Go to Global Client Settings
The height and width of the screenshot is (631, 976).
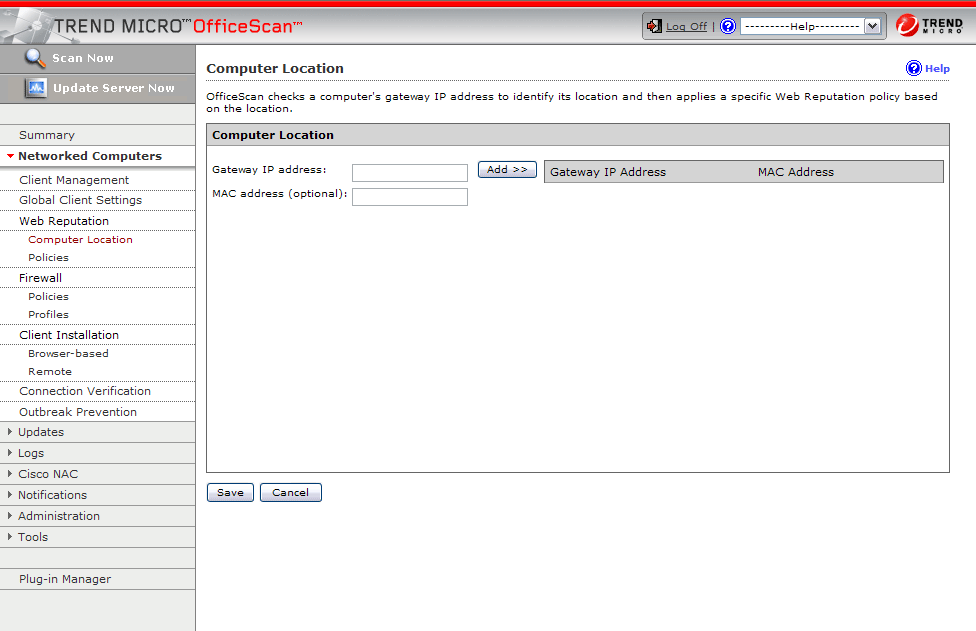80,200
